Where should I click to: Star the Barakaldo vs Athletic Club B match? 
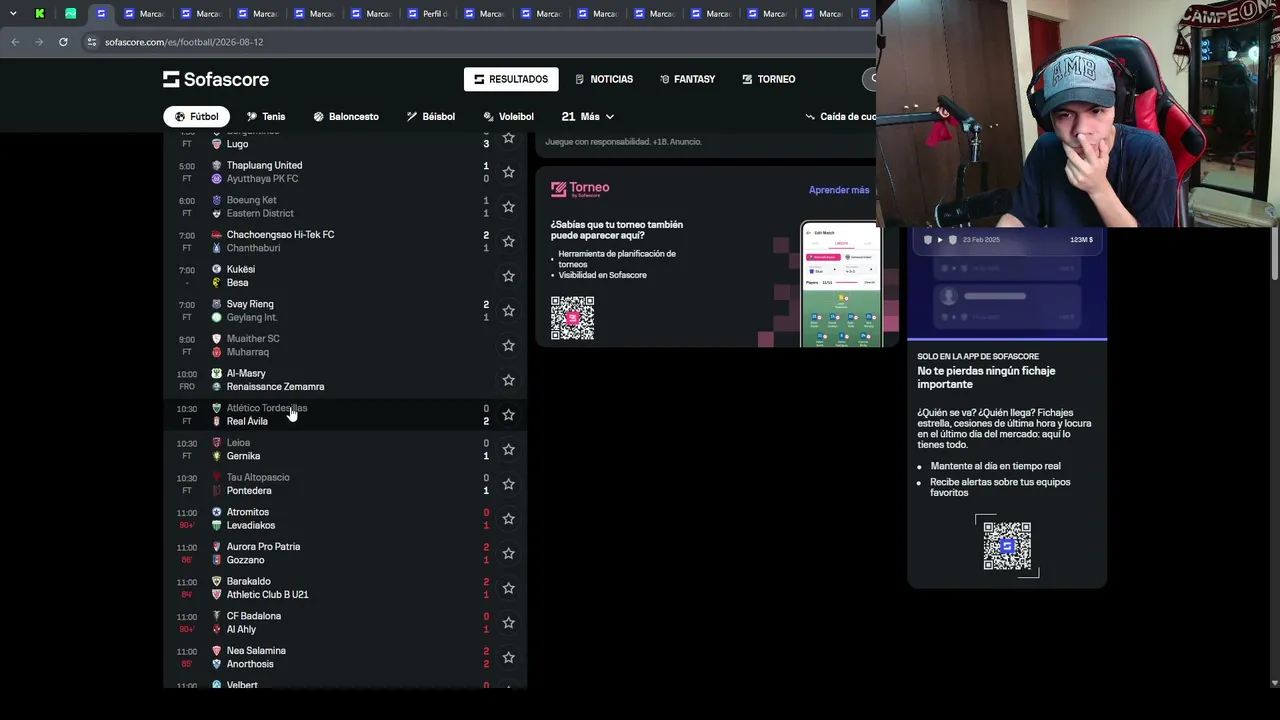coord(508,588)
